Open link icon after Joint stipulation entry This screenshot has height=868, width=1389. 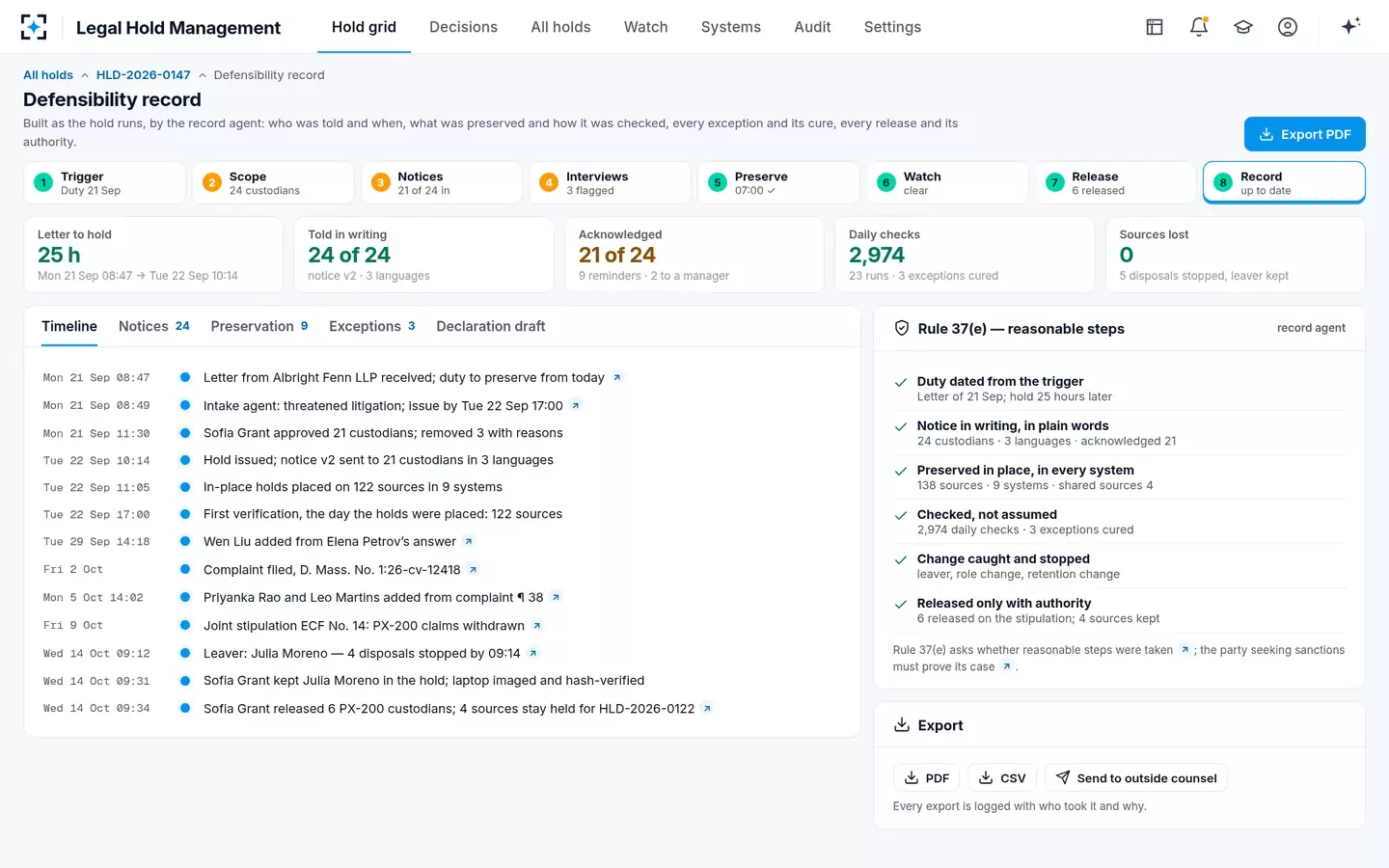537,625
